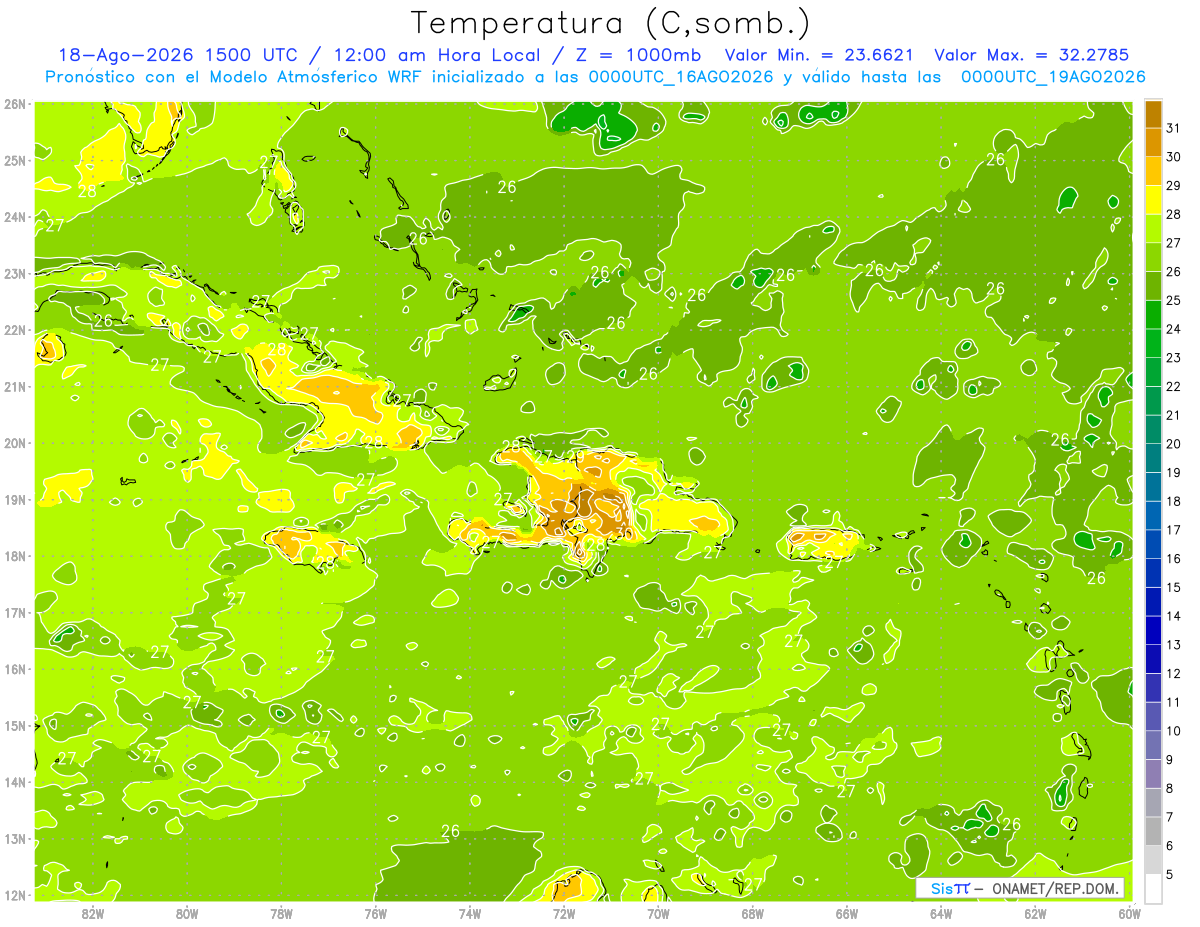
Task: Click the 64W longitude axis label
Action: [x=941, y=913]
